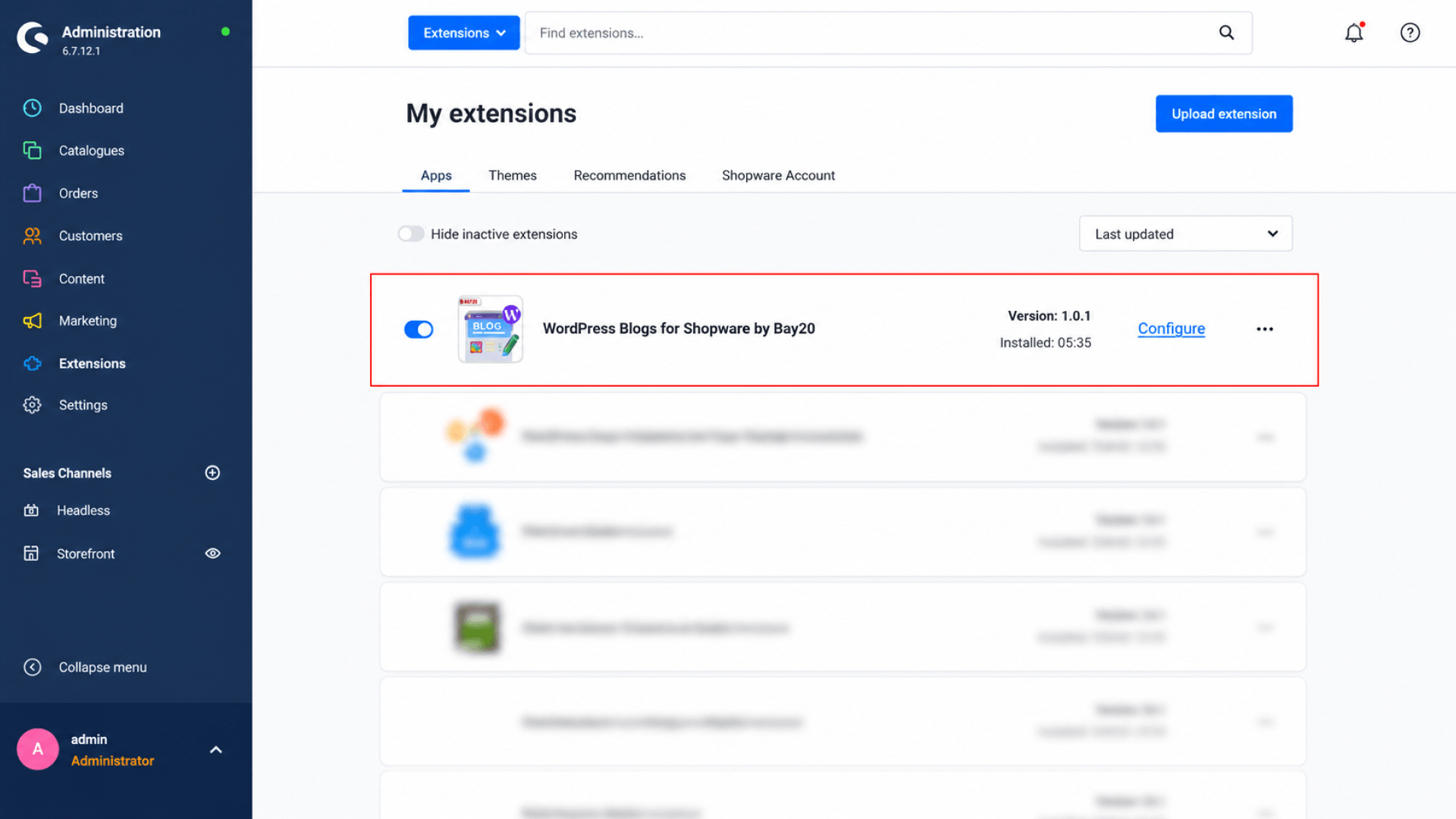Add a new sales channel
The width and height of the screenshot is (1456, 819).
(x=212, y=473)
